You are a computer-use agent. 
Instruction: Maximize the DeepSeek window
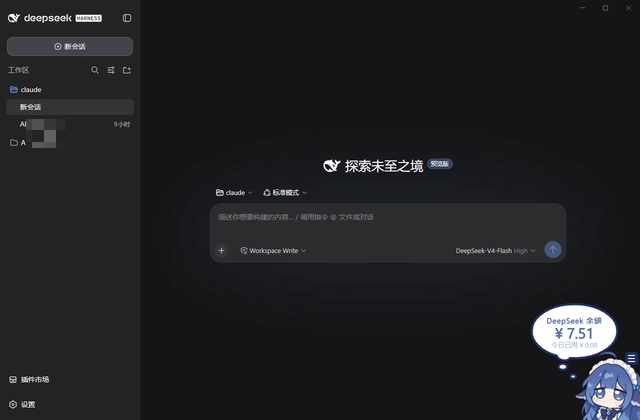605,8
